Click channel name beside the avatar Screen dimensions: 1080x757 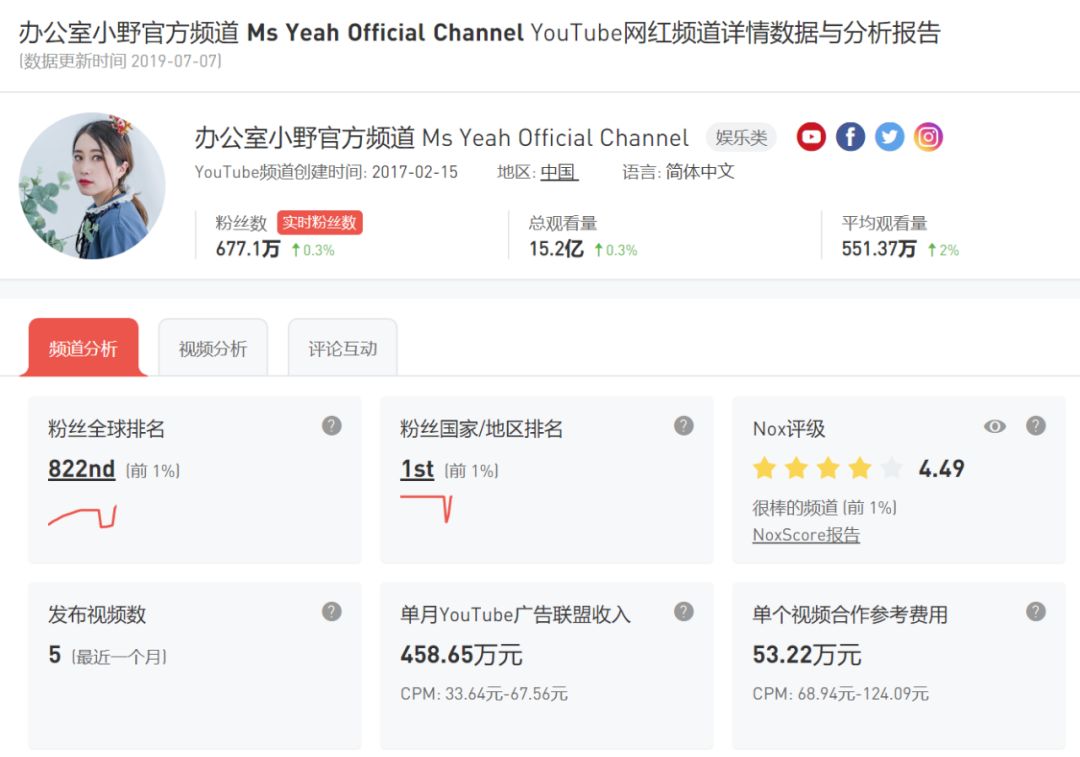442,138
